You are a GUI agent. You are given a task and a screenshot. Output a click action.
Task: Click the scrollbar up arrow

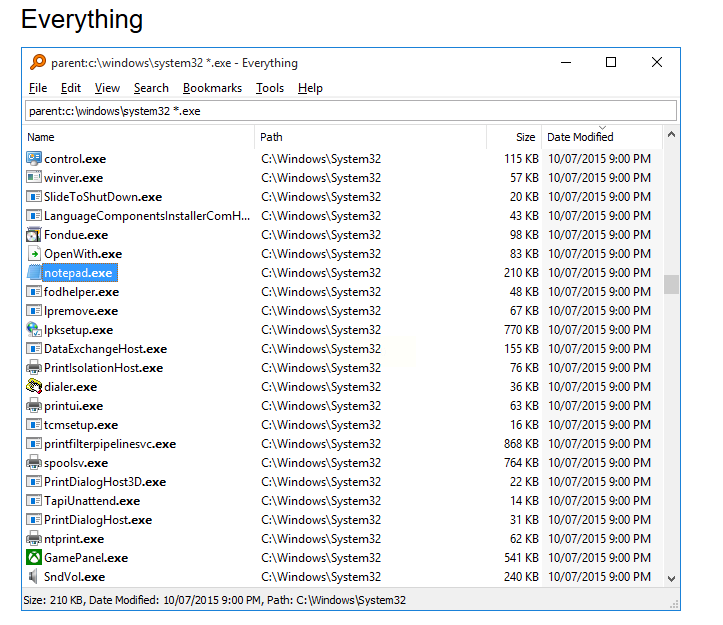671,136
